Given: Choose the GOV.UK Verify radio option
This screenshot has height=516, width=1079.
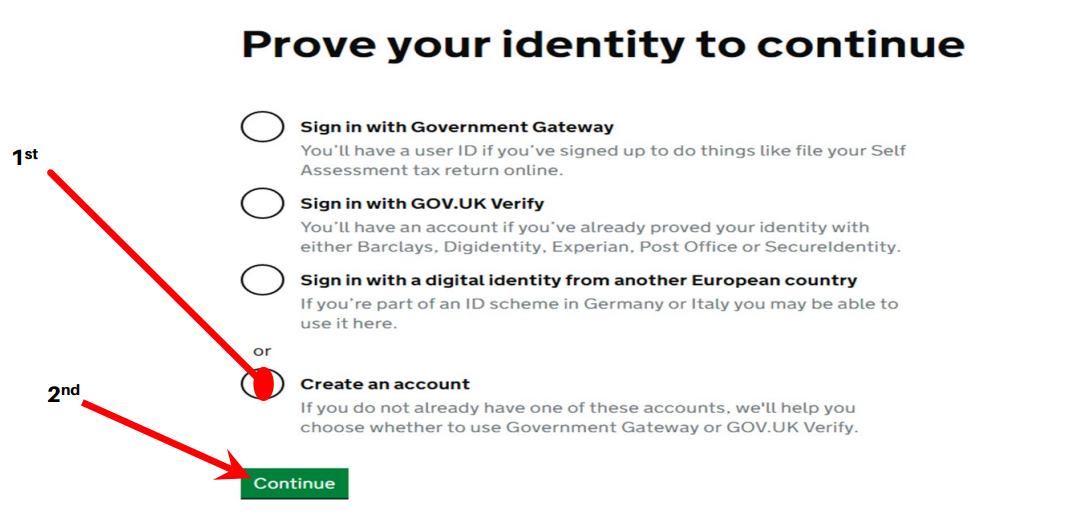Looking at the screenshot, I should [262, 203].
